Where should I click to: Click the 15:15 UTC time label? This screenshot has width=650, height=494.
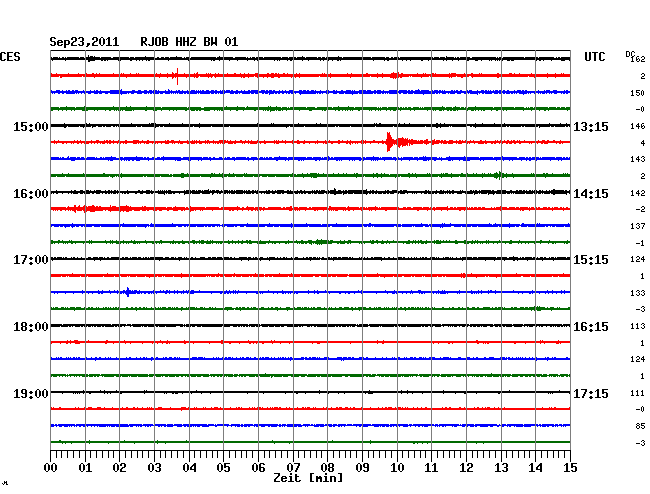(591, 260)
